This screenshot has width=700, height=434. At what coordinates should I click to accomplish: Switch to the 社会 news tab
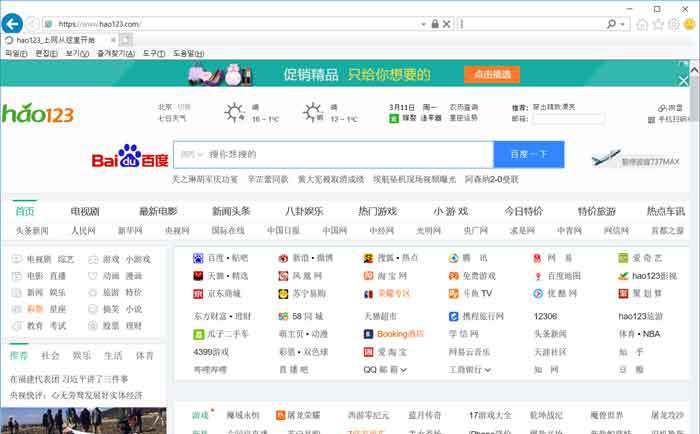(50, 356)
